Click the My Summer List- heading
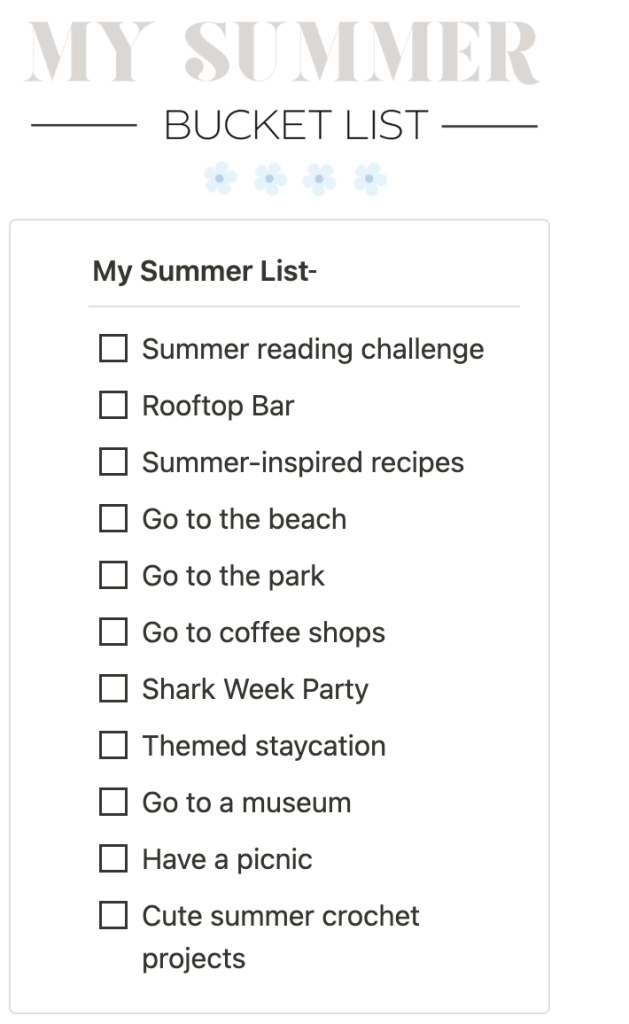This screenshot has width=629, height=1024. (x=204, y=271)
